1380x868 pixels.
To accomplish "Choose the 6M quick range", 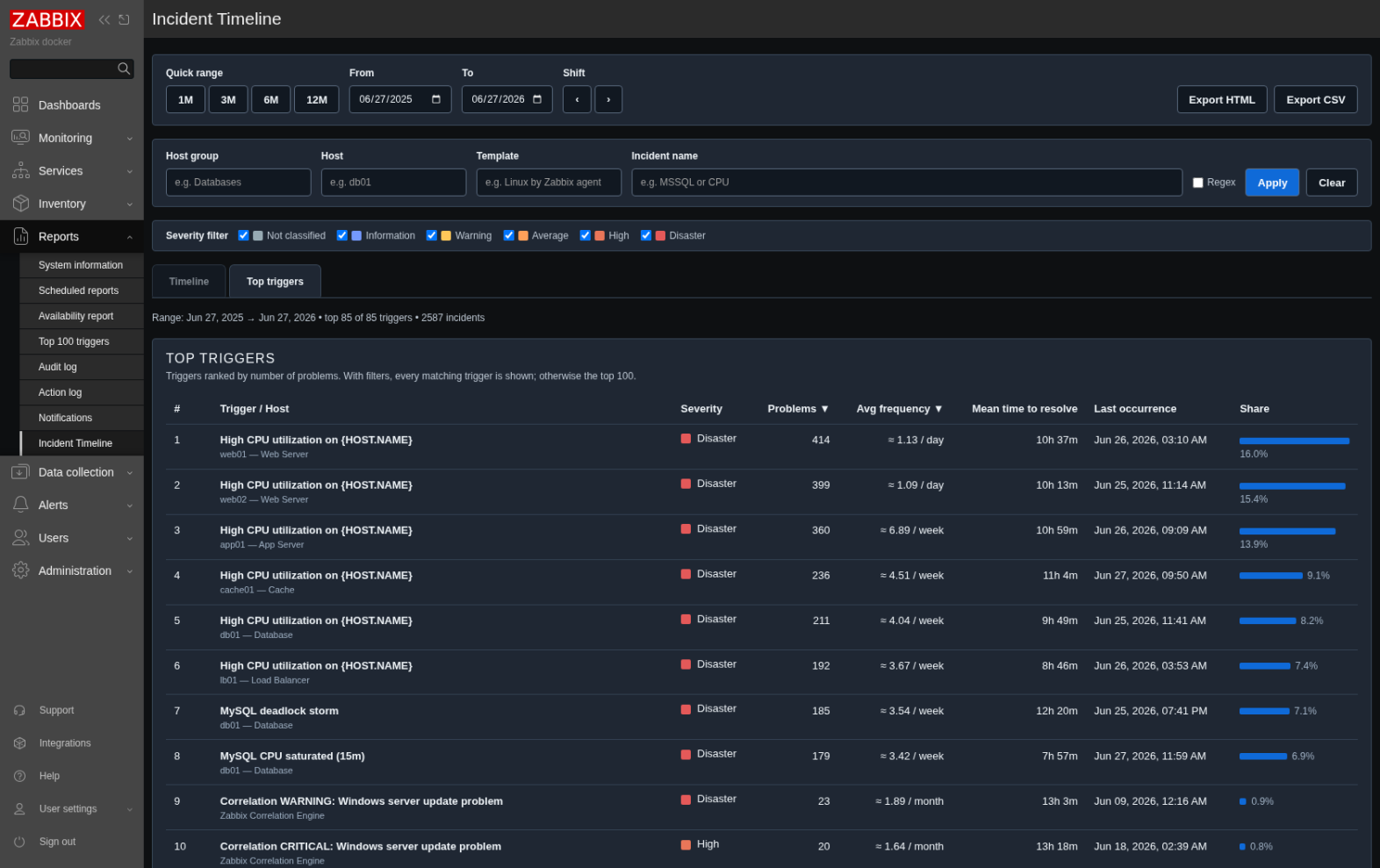I will tap(271, 99).
